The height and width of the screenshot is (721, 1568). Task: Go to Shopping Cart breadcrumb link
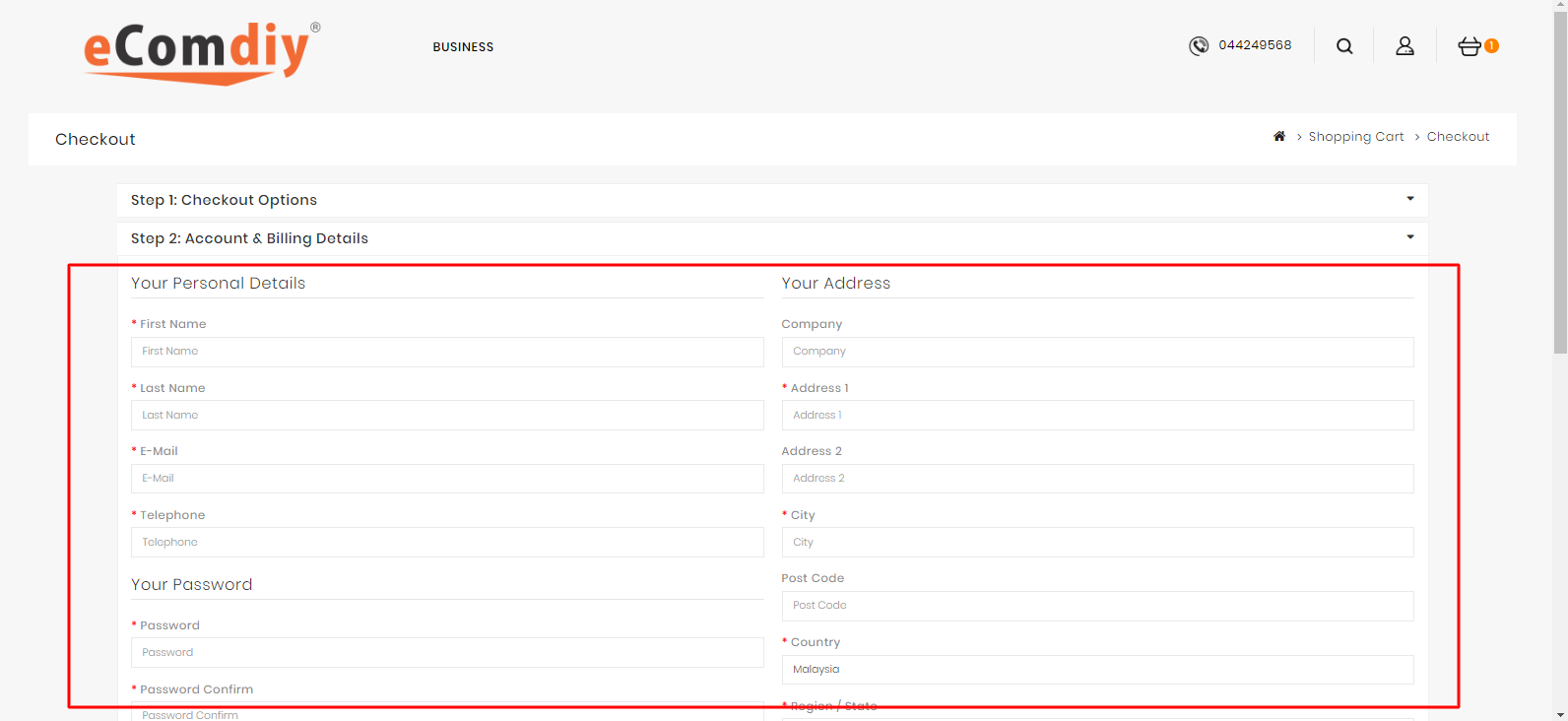1355,137
